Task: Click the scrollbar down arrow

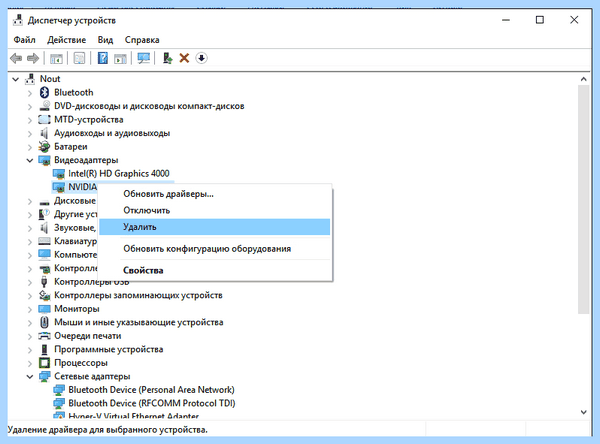Action: coord(584,412)
